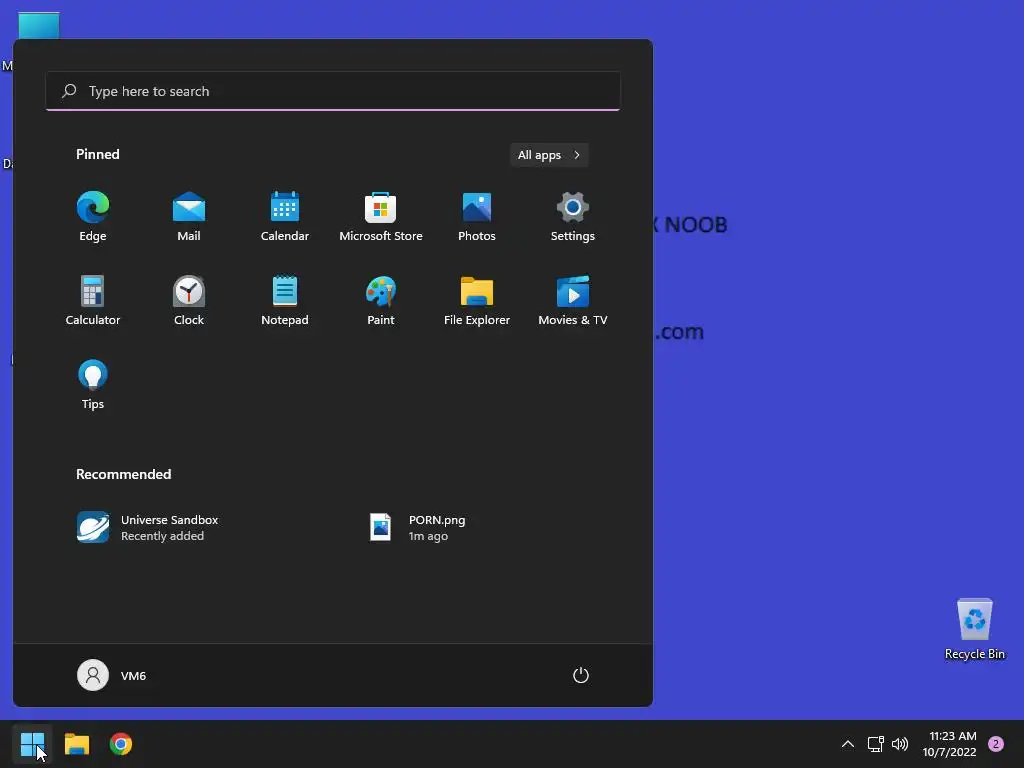Screen dimensions: 1024x768
Task: Open Microsoft Store
Action: coord(381,217)
